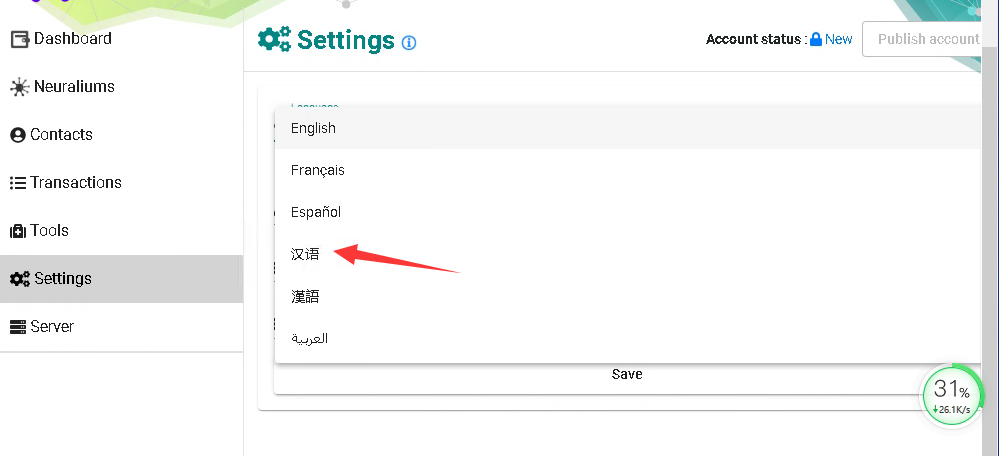Open the Tools section
Image resolution: width=999 pixels, height=456 pixels.
pos(121,231)
